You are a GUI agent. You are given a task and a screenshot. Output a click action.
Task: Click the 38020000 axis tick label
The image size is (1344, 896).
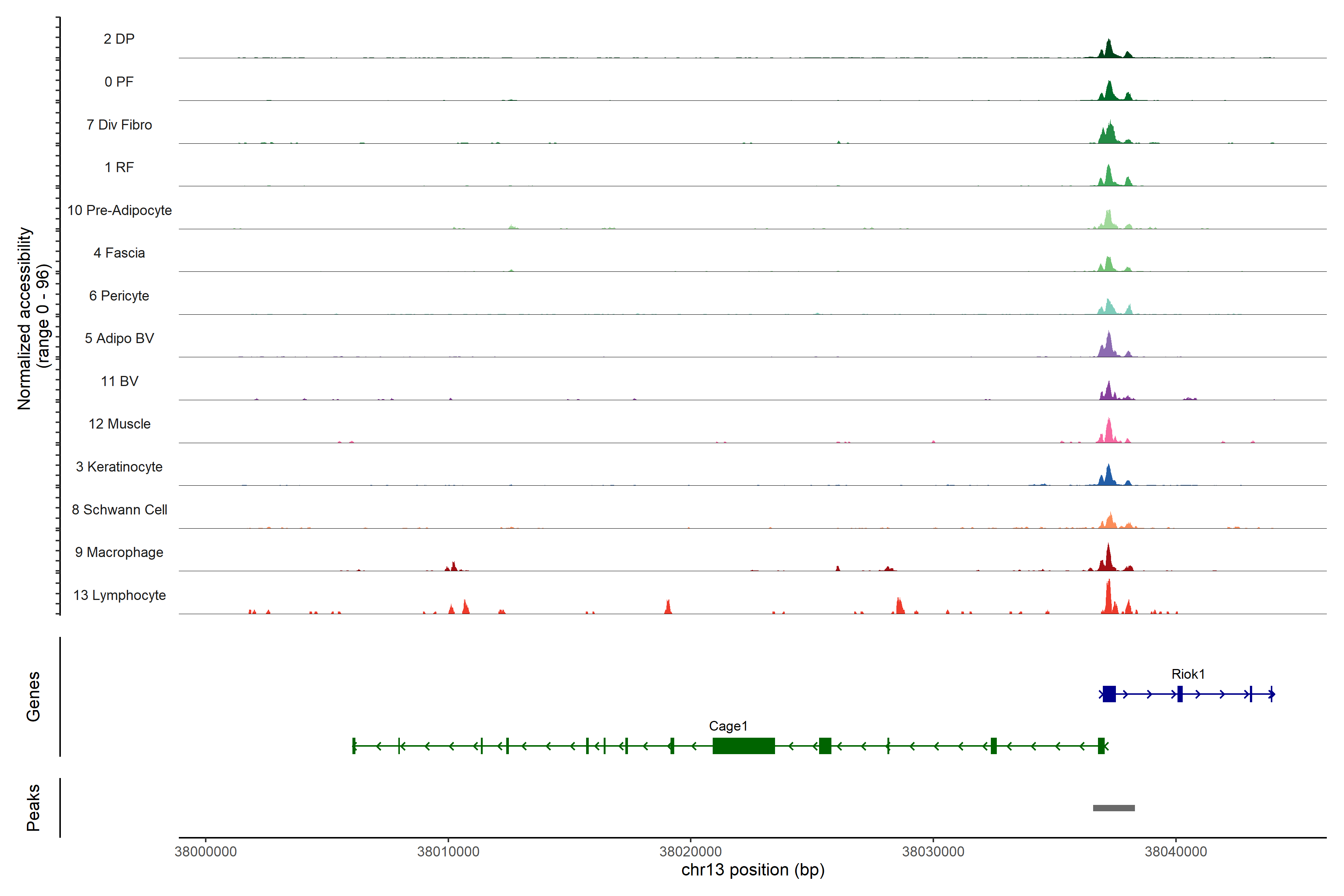pos(690,852)
